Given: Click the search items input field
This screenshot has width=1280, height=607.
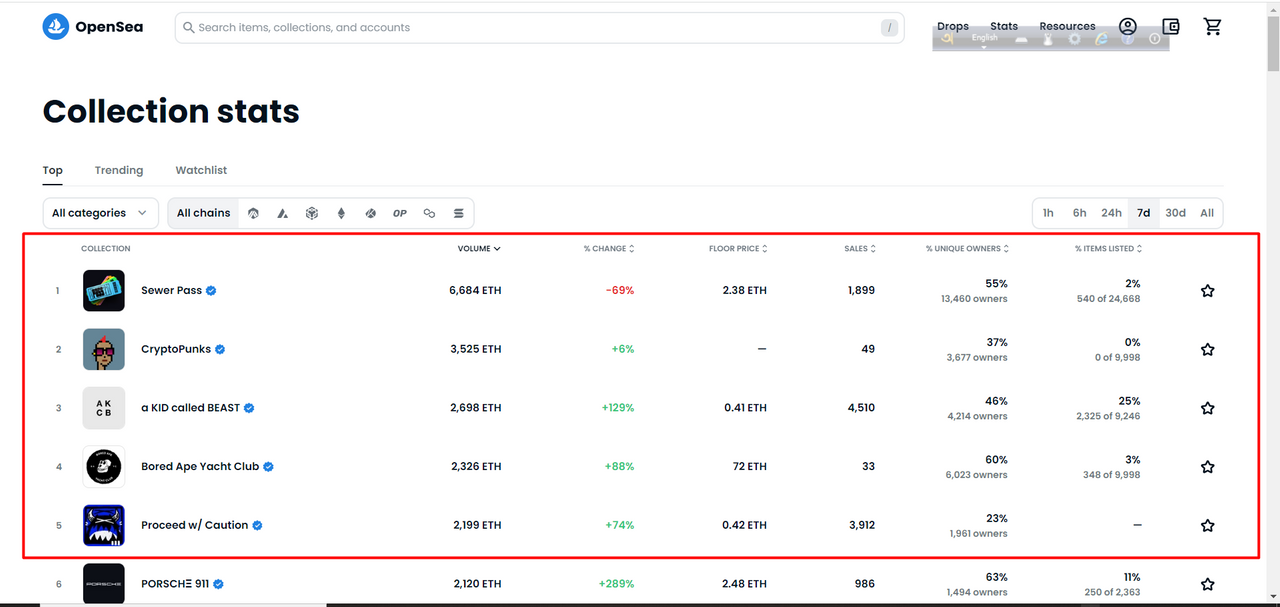Looking at the screenshot, I should 539,28.
